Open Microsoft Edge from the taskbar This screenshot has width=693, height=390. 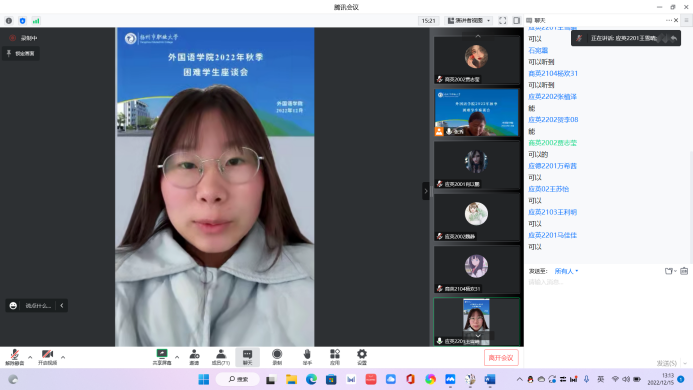(x=311, y=379)
